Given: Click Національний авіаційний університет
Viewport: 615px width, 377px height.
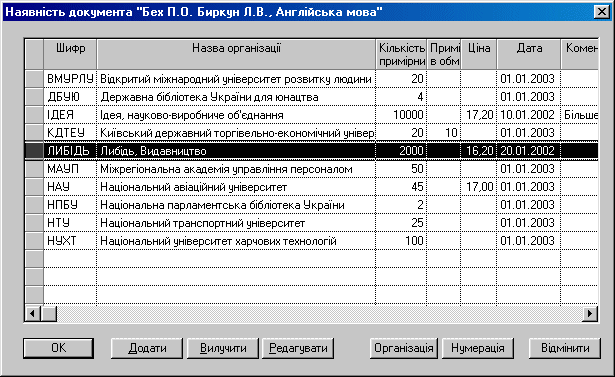Looking at the screenshot, I should click(x=236, y=187).
